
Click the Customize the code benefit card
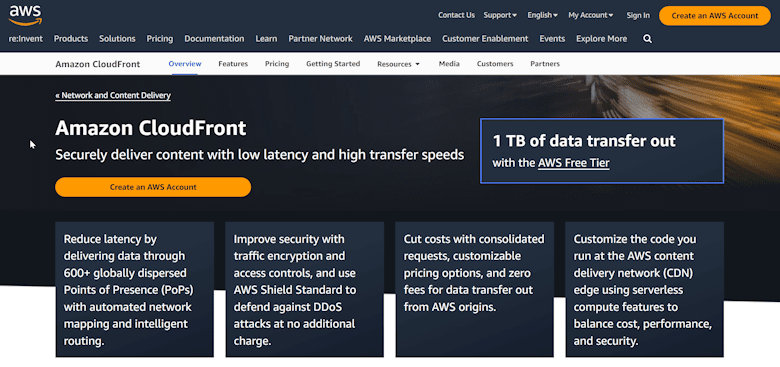tap(645, 289)
